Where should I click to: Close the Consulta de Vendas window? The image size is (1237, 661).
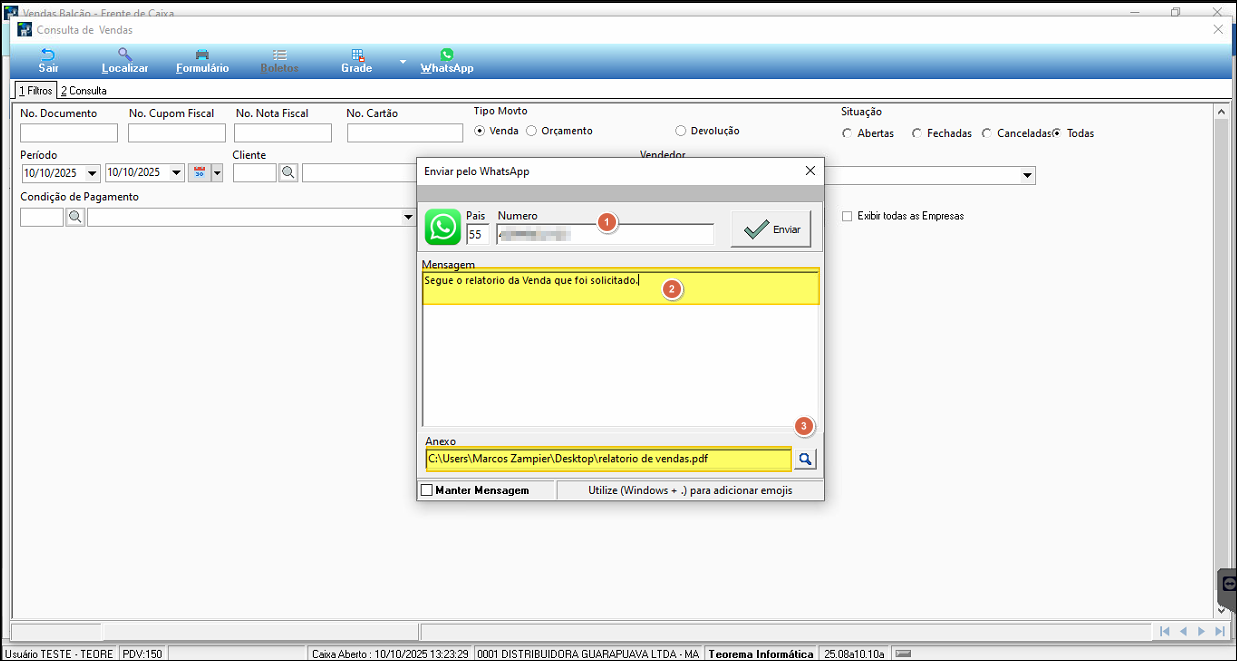(1218, 30)
